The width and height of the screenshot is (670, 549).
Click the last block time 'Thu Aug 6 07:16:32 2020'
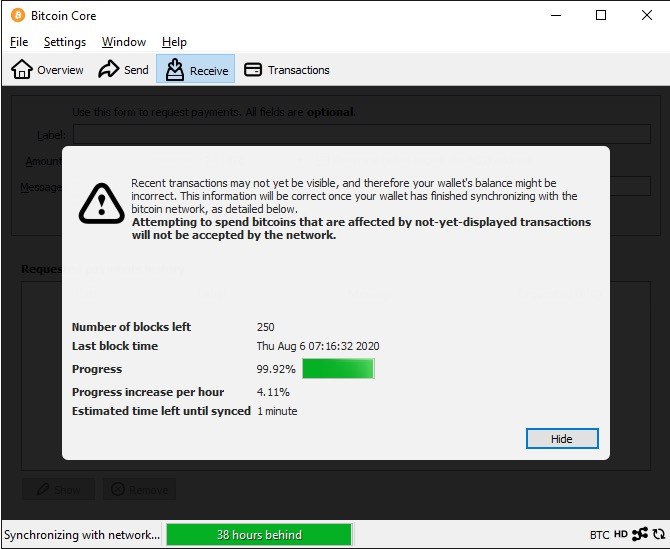(318, 346)
